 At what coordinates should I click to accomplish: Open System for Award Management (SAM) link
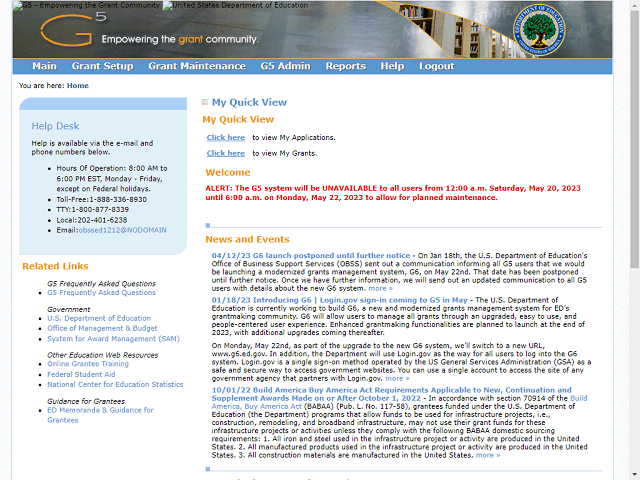click(113, 339)
